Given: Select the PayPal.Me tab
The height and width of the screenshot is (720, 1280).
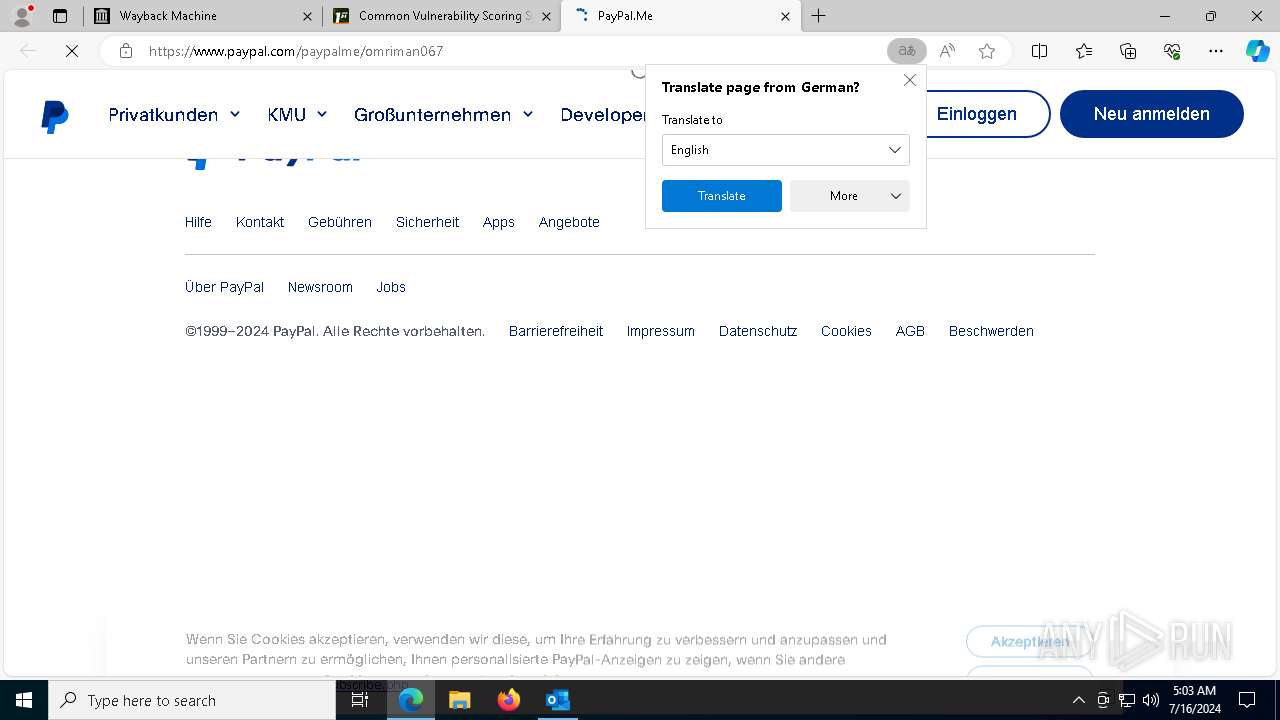Looking at the screenshot, I should pyautogui.click(x=681, y=16).
